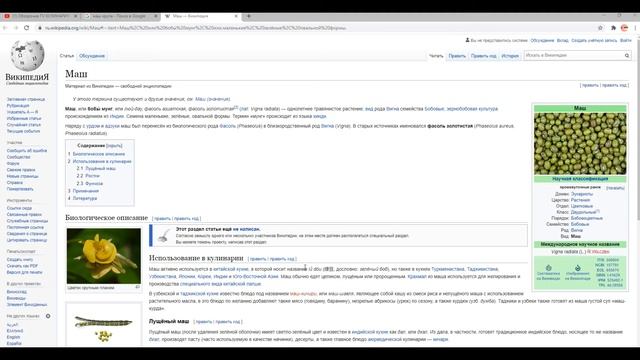Click Эукариоты link in infobox

582,194
